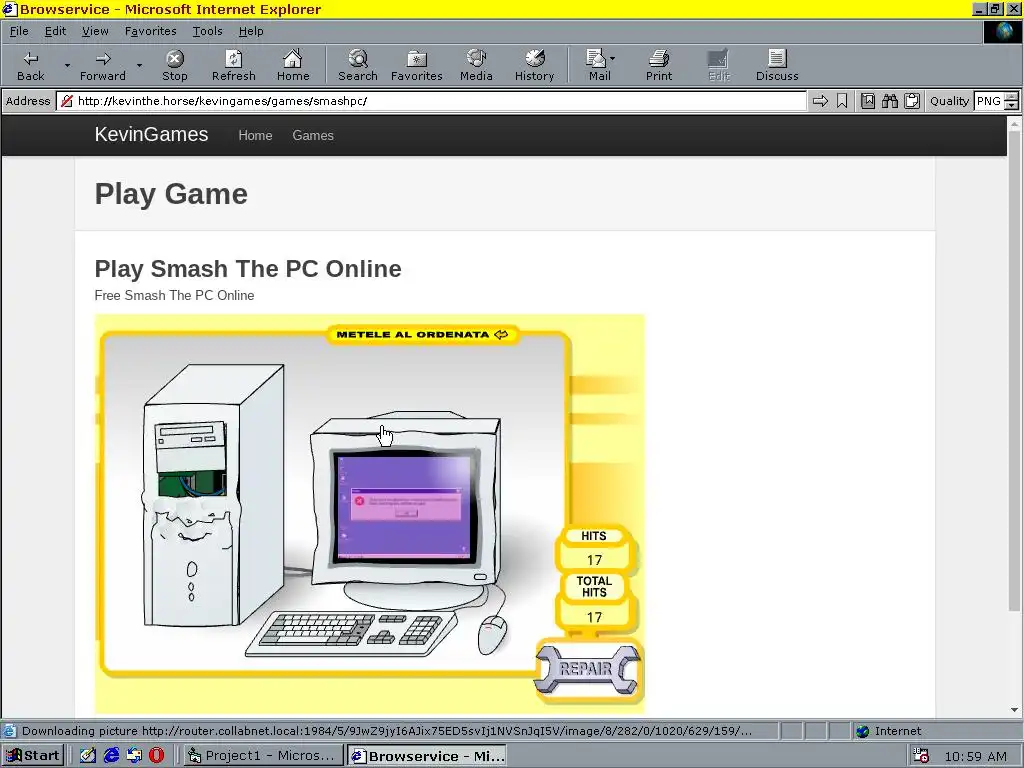This screenshot has height=768, width=1024.
Task: Step Quality selector down
Action: pyautogui.click(x=1012, y=105)
